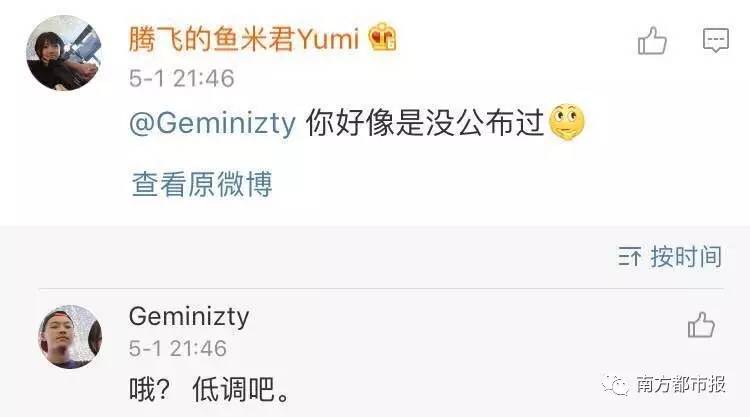Like the comment by 腾飞的鱼米君Yumi
This screenshot has height=417, width=750.
click(x=652, y=40)
